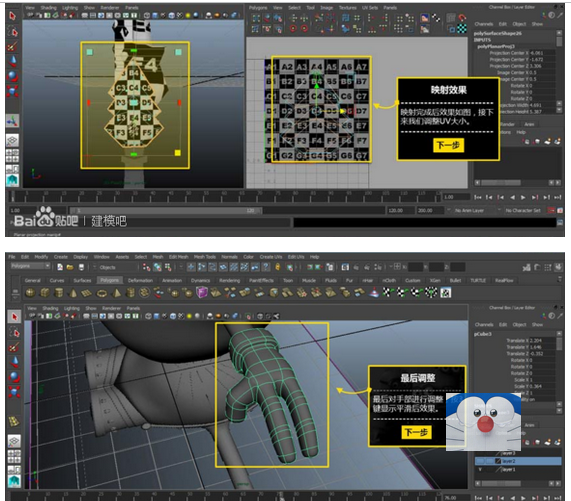Toggle the lock icon in the bottom status line
Viewport: 571px width, 501px height.
[x=277, y=267]
